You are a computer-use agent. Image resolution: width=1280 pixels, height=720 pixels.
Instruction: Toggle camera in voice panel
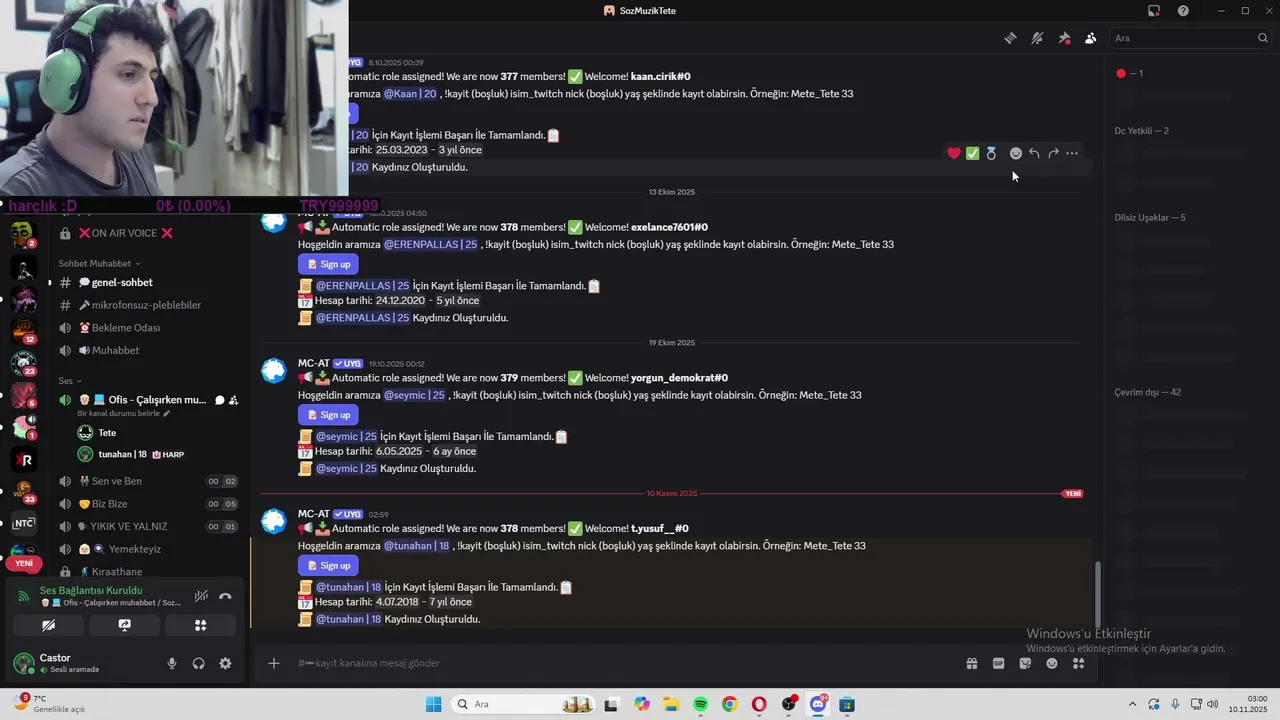48,625
